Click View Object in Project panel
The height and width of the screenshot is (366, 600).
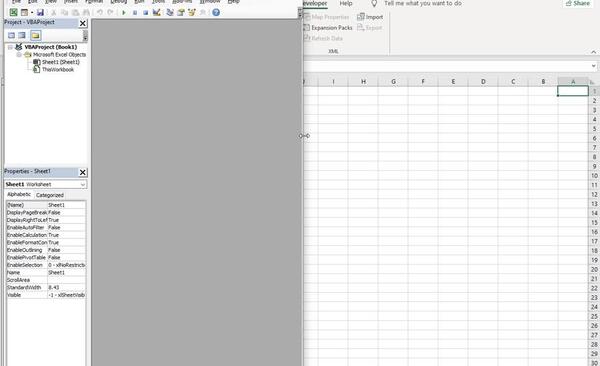pos(22,36)
